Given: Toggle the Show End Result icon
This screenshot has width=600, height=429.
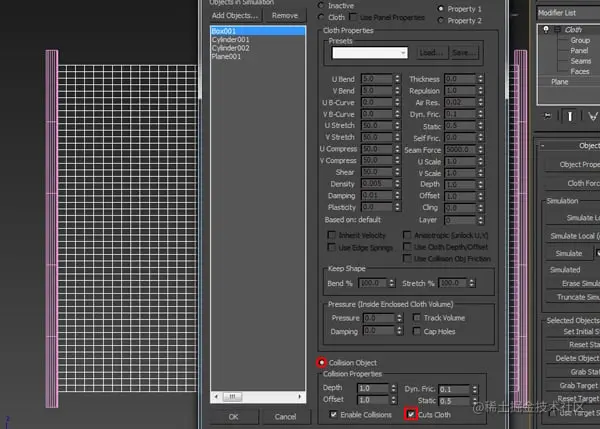Looking at the screenshot, I should pos(569,116).
